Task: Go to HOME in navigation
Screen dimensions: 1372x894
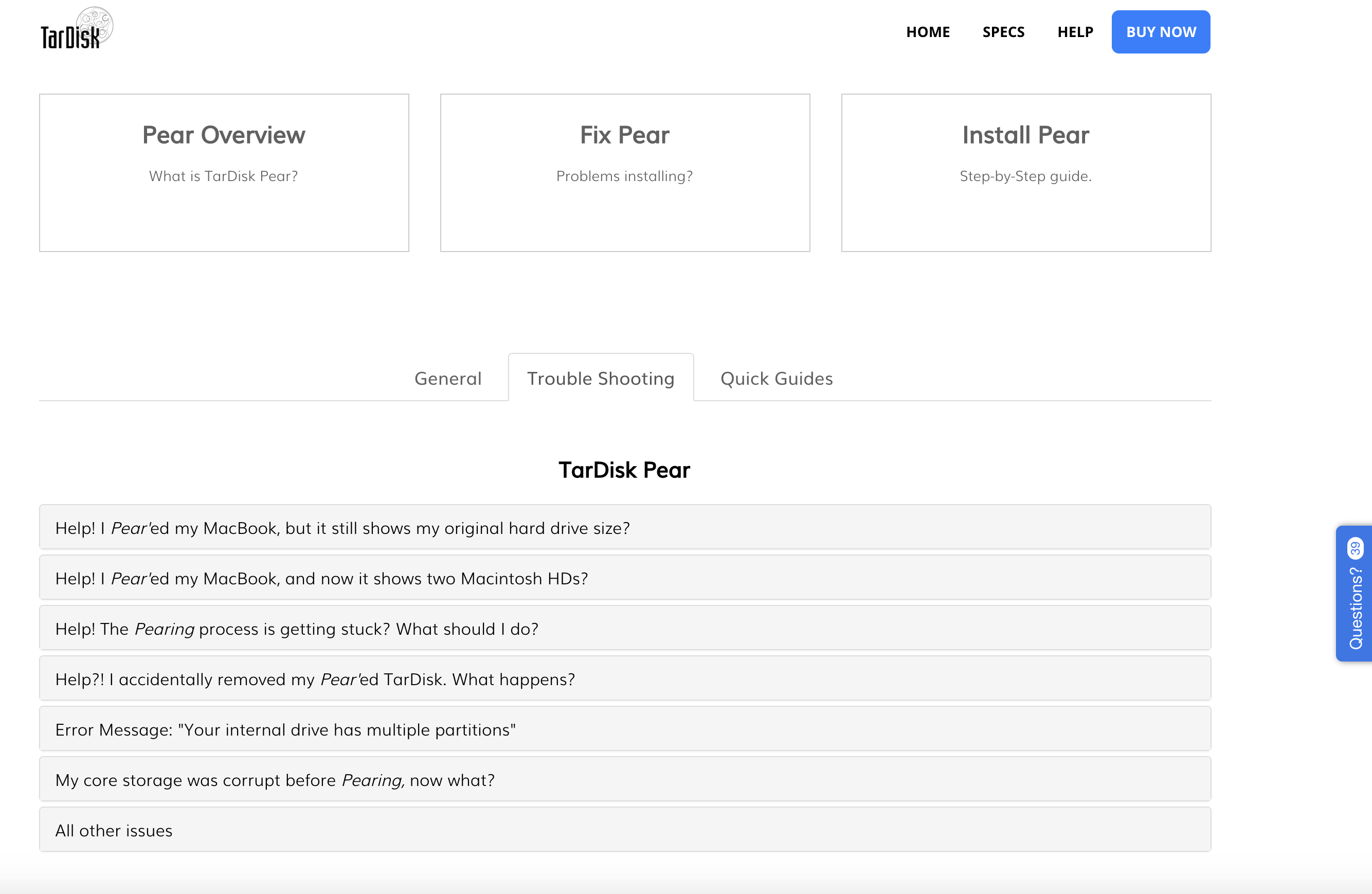Action: (x=928, y=32)
